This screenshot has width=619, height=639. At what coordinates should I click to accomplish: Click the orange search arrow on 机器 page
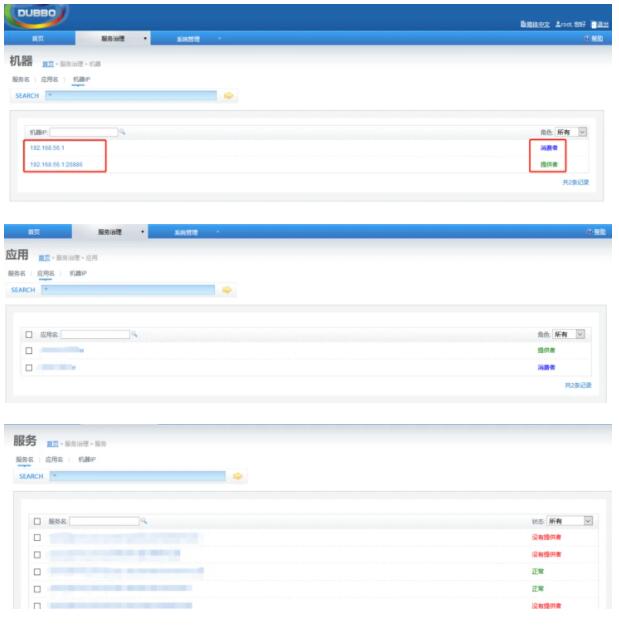point(229,96)
